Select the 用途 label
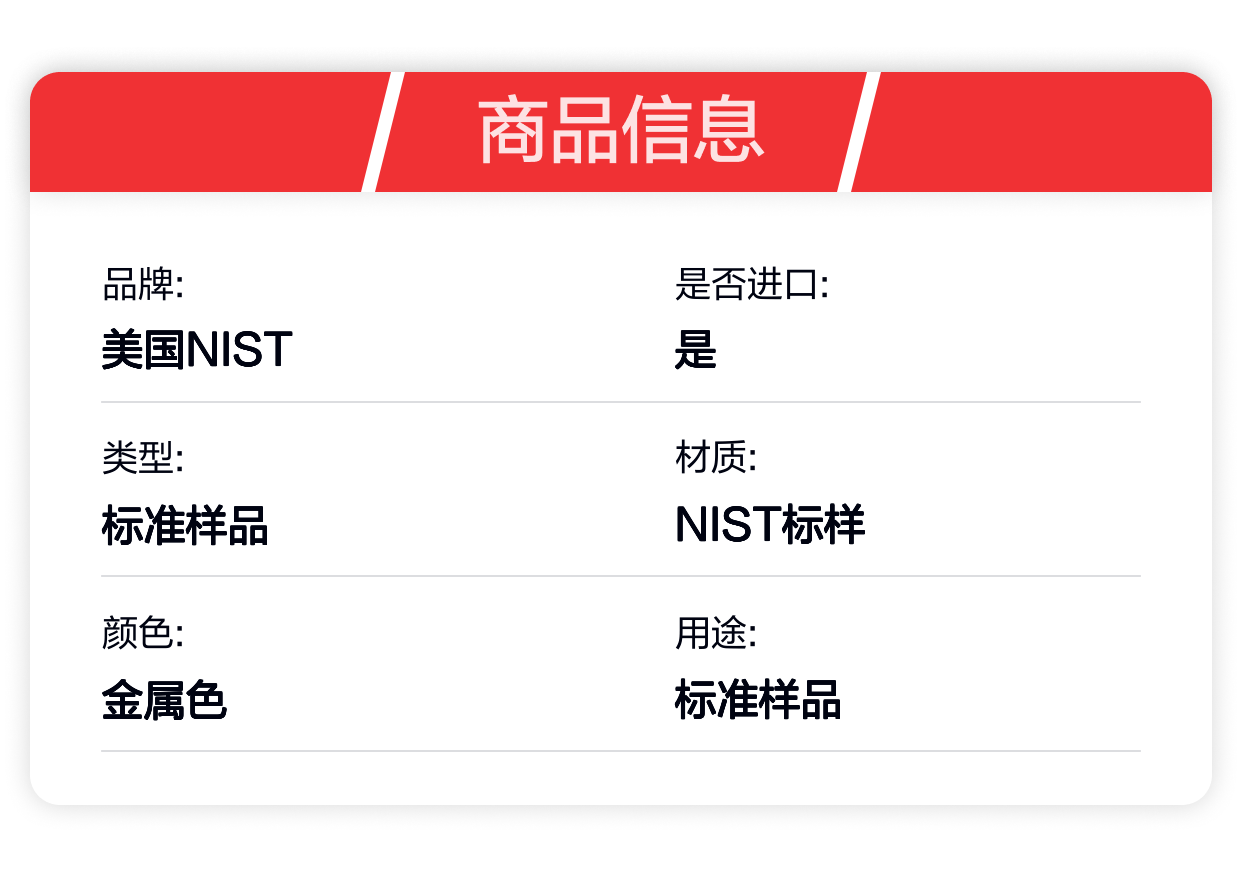This screenshot has width=1242, height=877. [x=715, y=633]
